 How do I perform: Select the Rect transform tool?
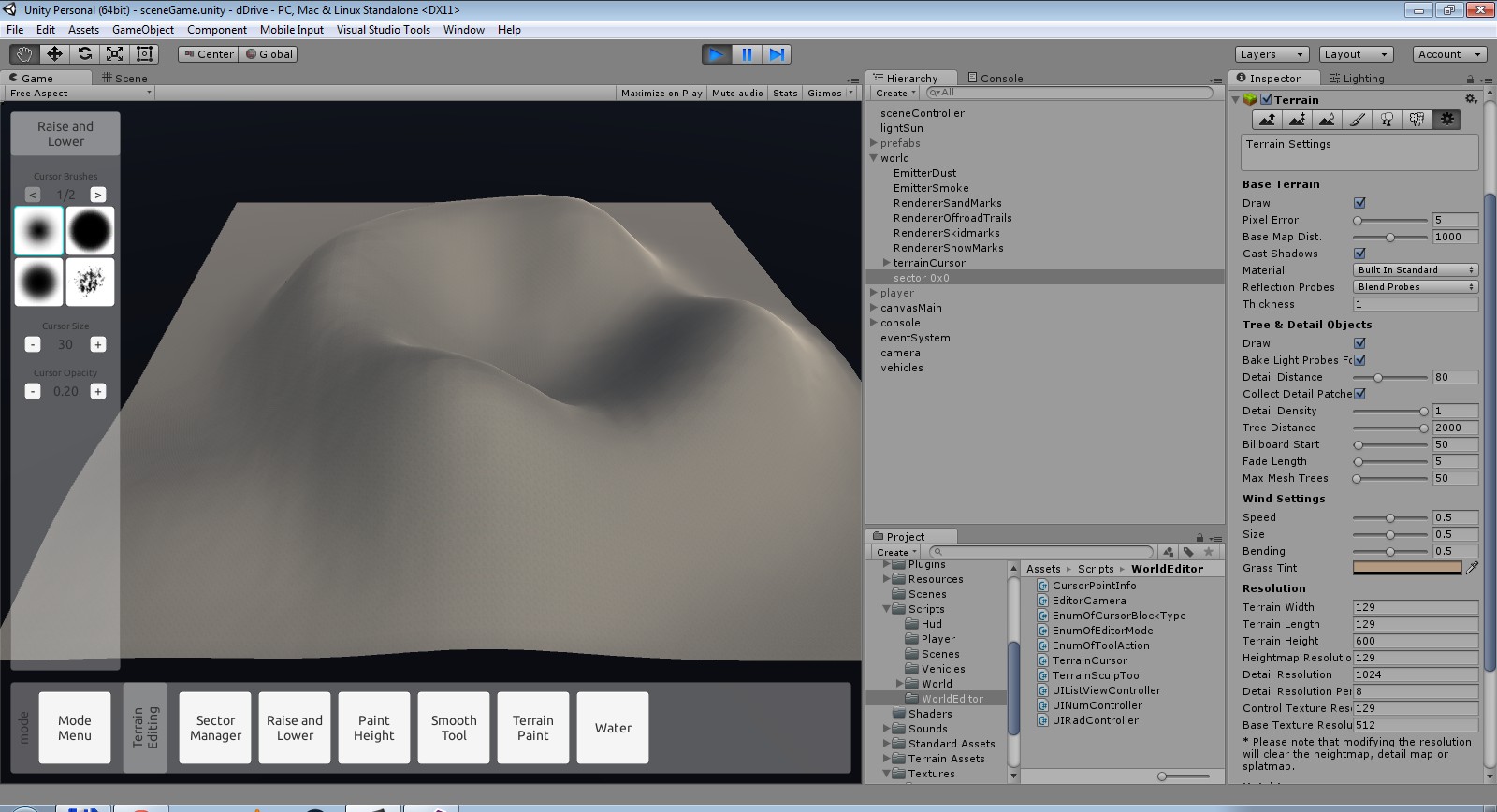click(x=144, y=54)
